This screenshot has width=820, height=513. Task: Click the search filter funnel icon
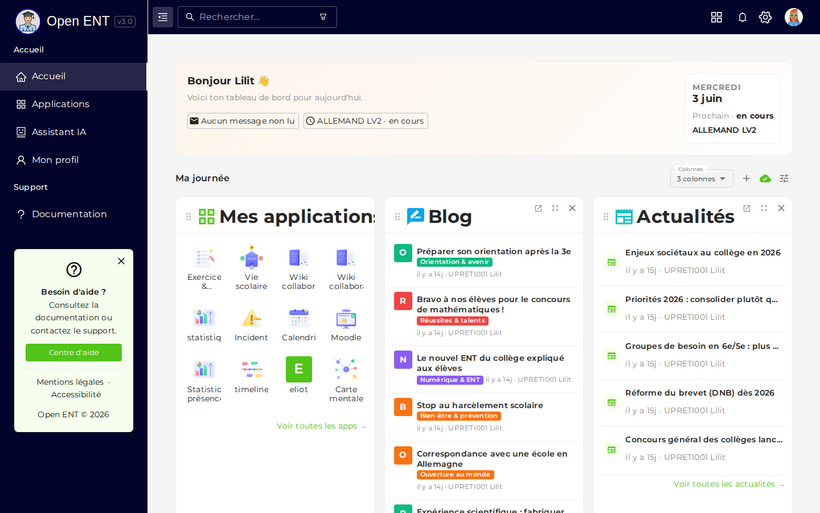[x=323, y=17]
